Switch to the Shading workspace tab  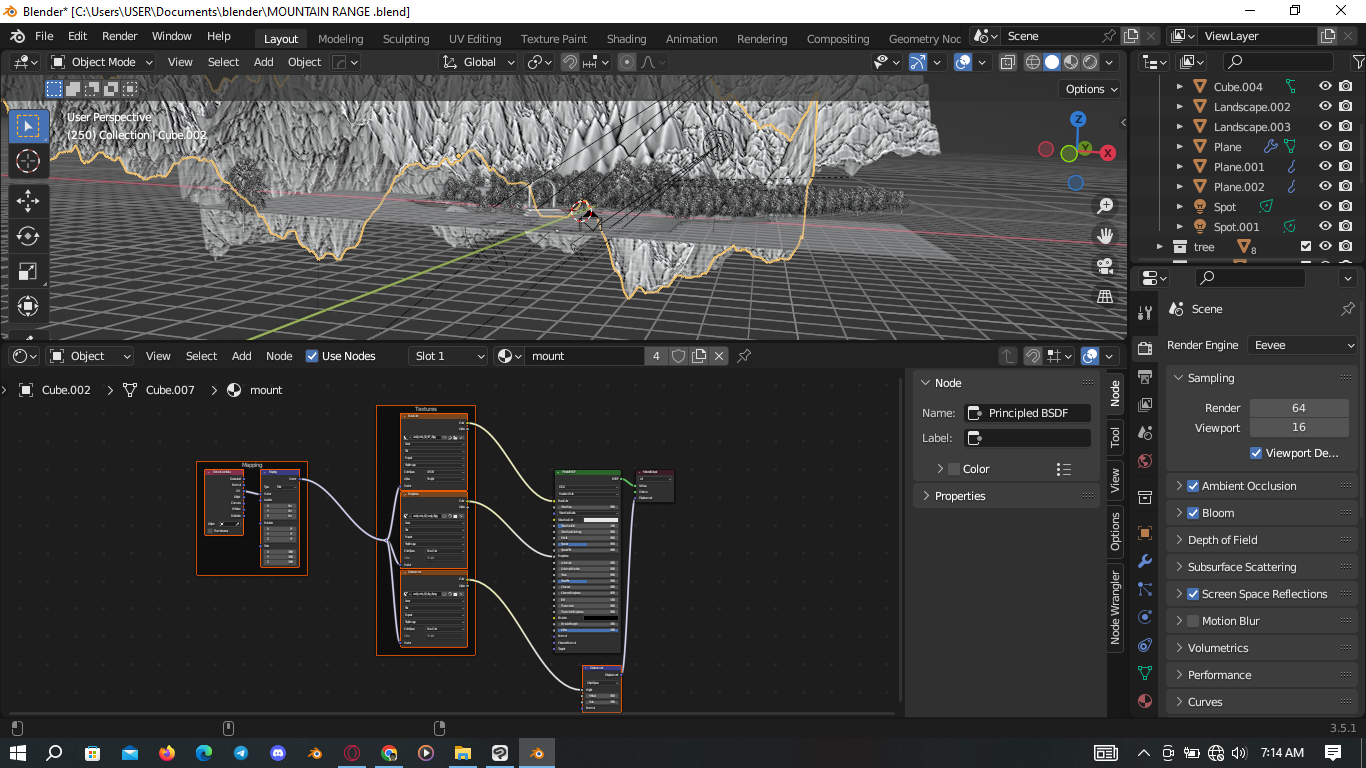(x=626, y=39)
